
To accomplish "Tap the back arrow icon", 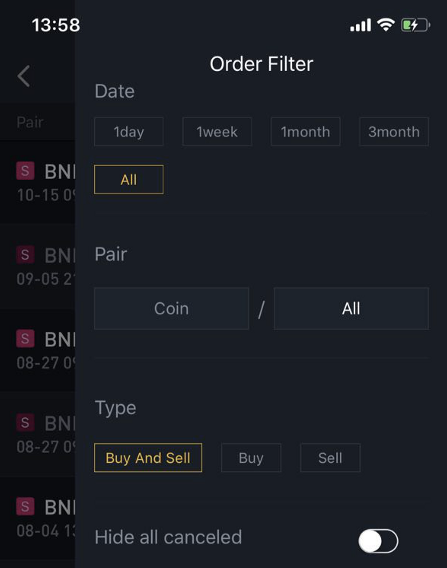I will coord(24,76).
